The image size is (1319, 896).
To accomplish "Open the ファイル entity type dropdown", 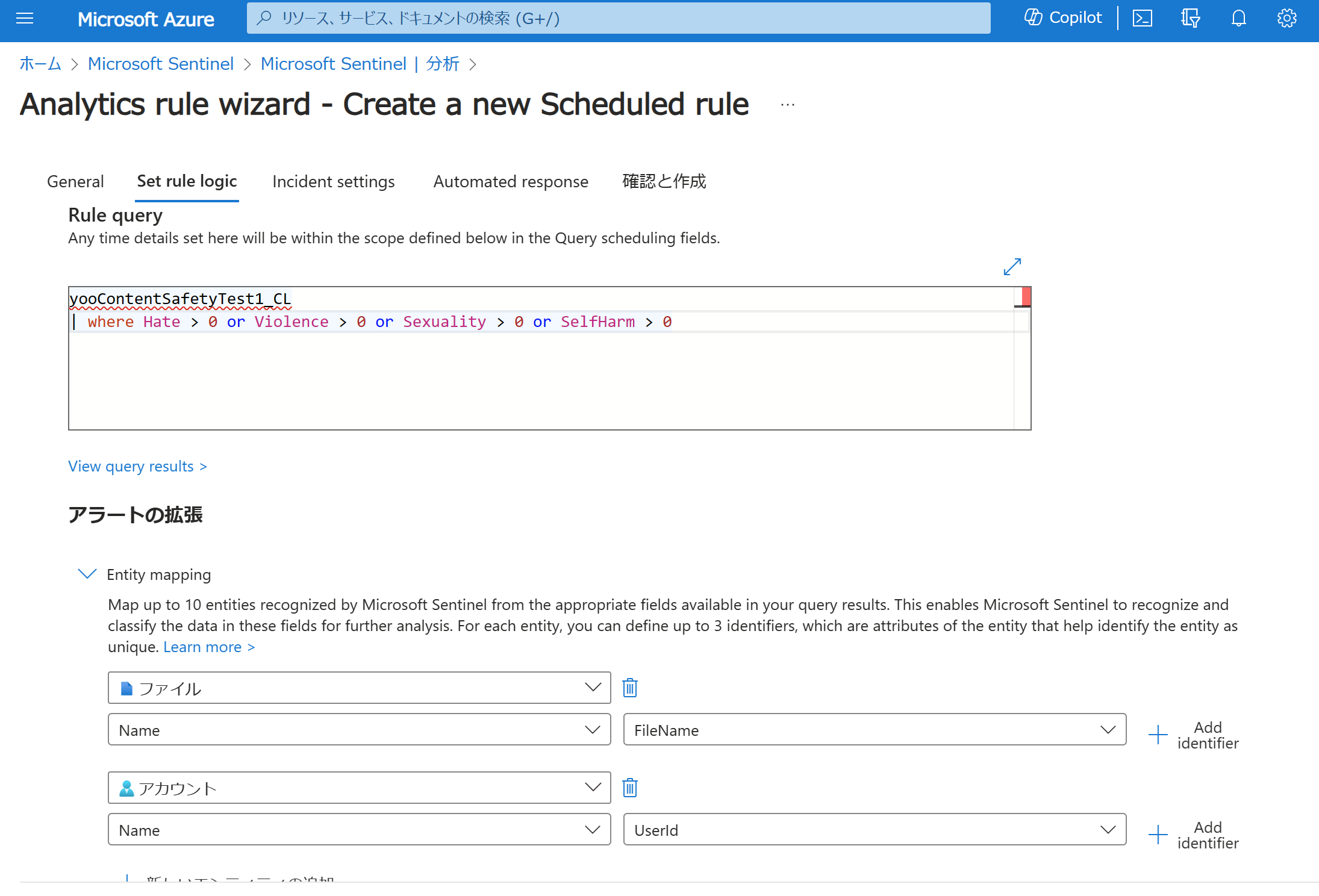I will pos(359,688).
